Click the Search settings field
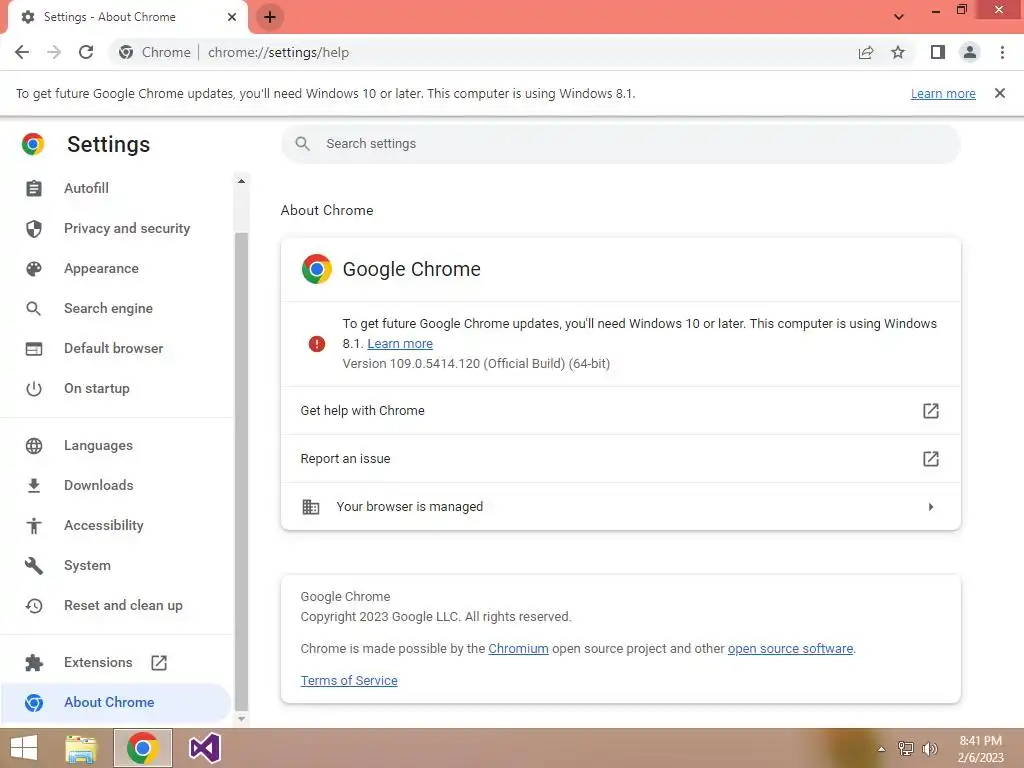The height and width of the screenshot is (768, 1024). (620, 144)
